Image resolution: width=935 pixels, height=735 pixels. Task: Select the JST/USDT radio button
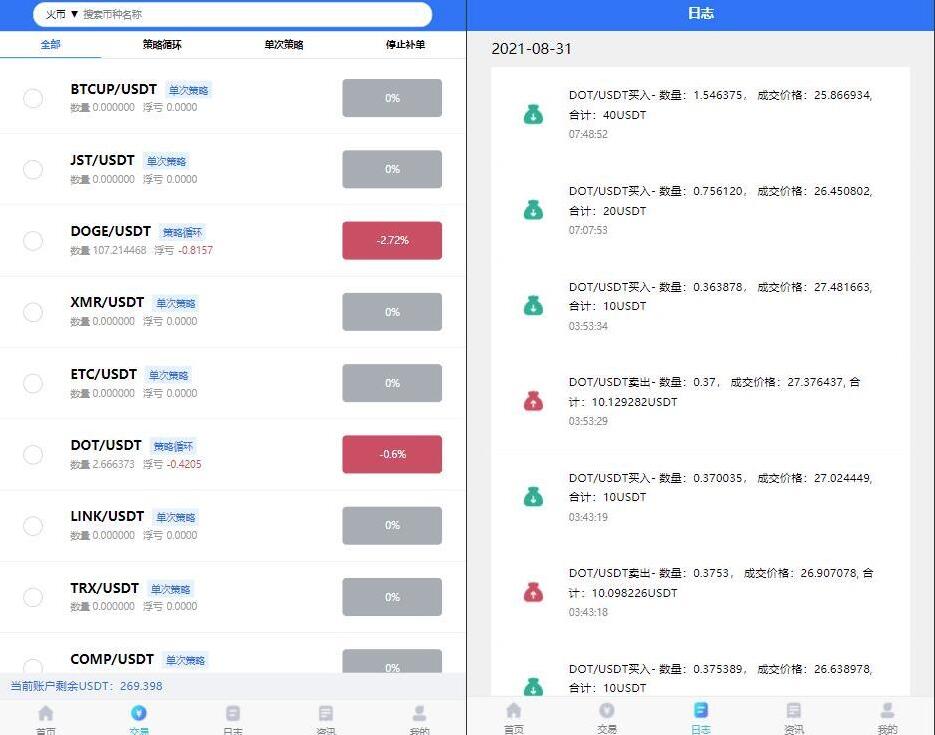(33, 169)
